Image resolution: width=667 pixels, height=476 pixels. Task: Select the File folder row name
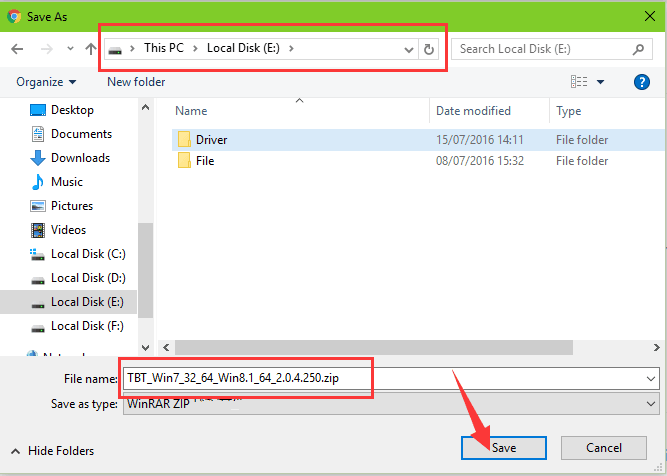point(205,161)
